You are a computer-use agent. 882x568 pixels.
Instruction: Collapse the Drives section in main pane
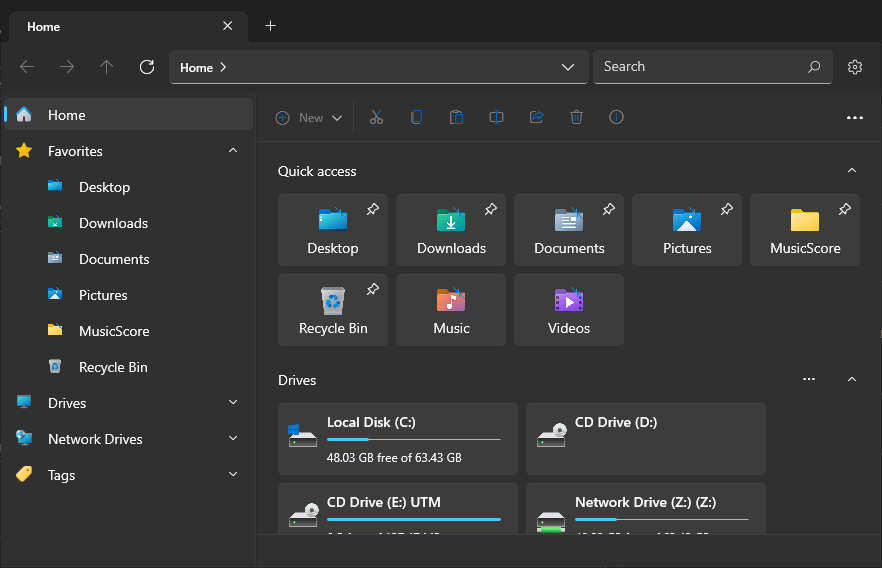pos(852,380)
